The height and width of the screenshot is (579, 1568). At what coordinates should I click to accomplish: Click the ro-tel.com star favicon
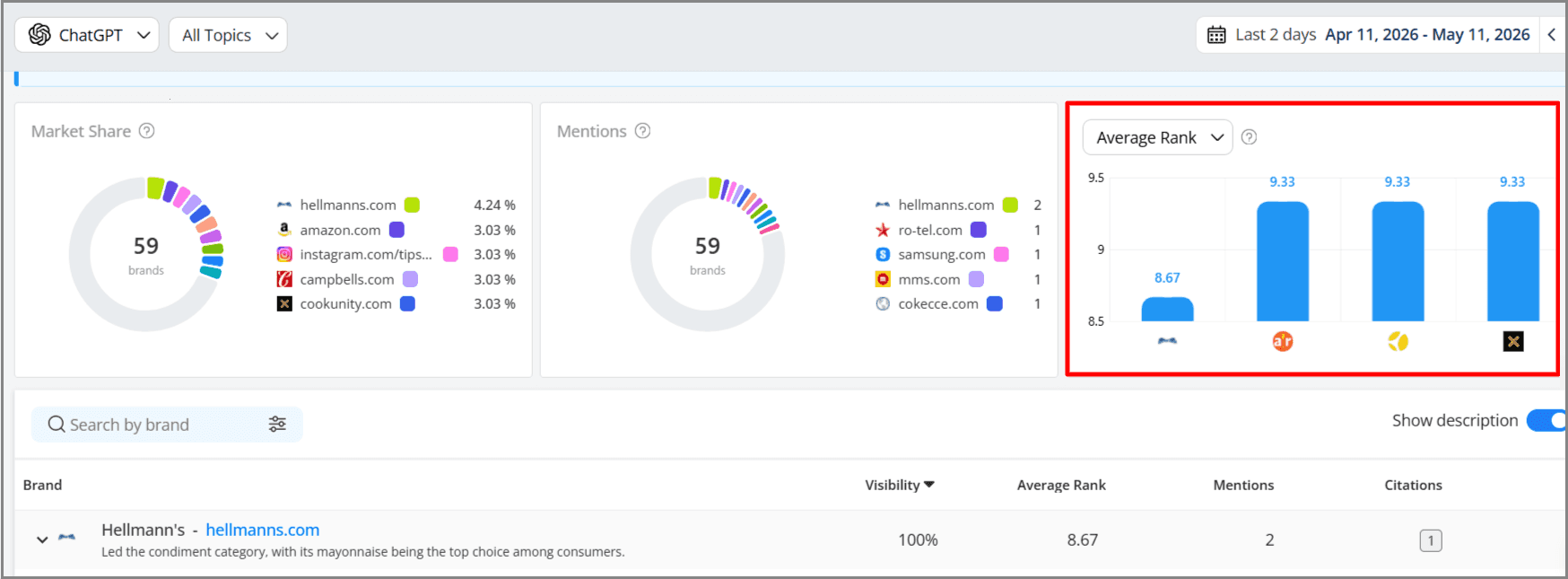[x=883, y=230]
